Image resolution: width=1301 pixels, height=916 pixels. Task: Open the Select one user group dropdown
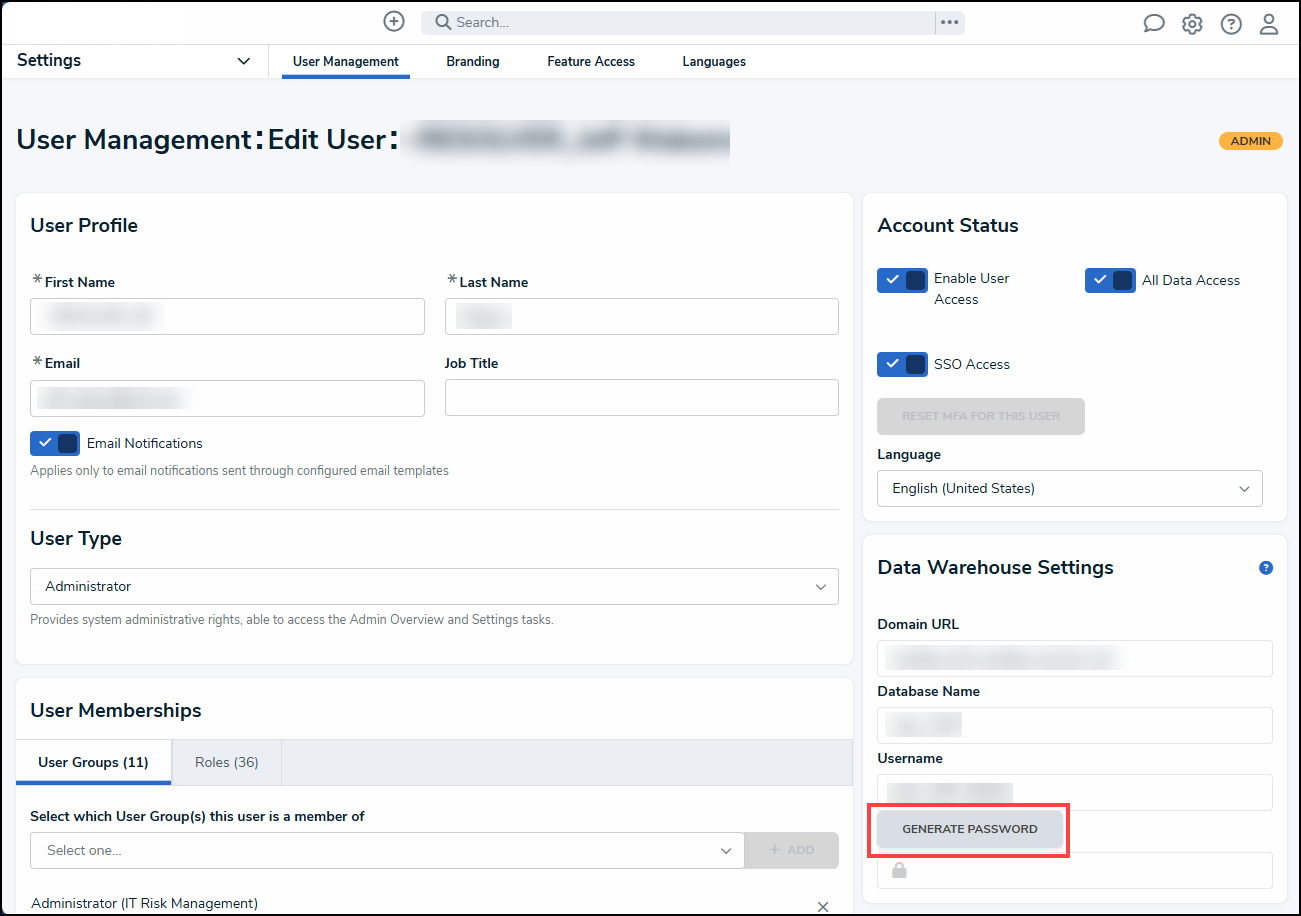pyautogui.click(x=387, y=851)
